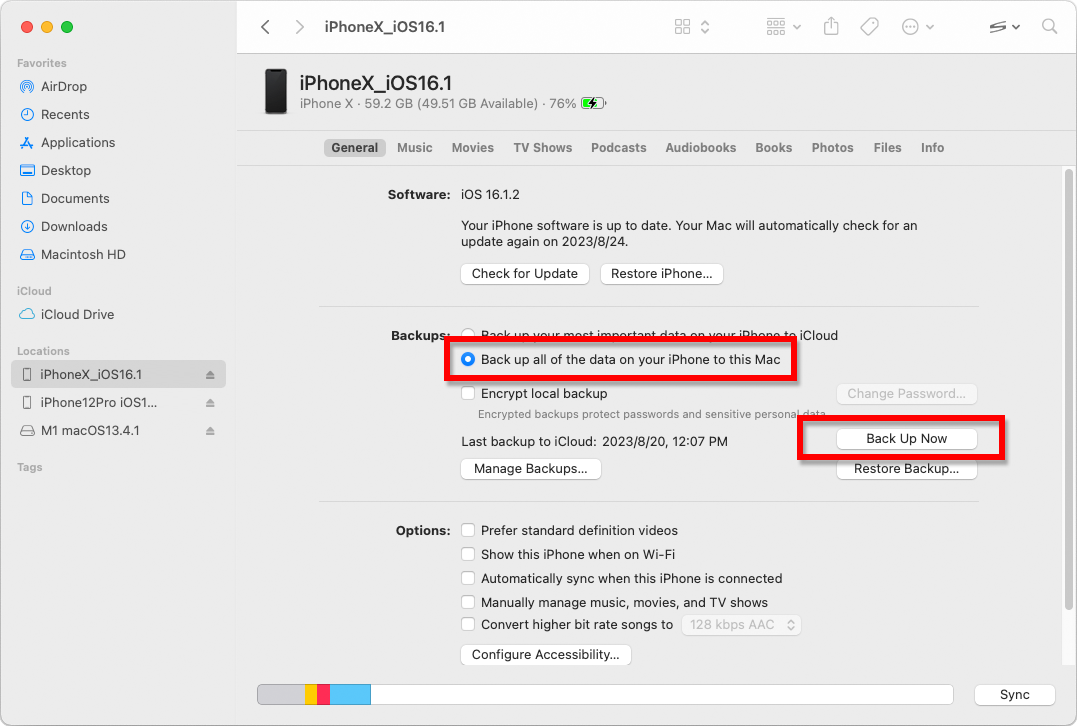Go back with the left chevron
The image size is (1077, 726).
[x=265, y=27]
